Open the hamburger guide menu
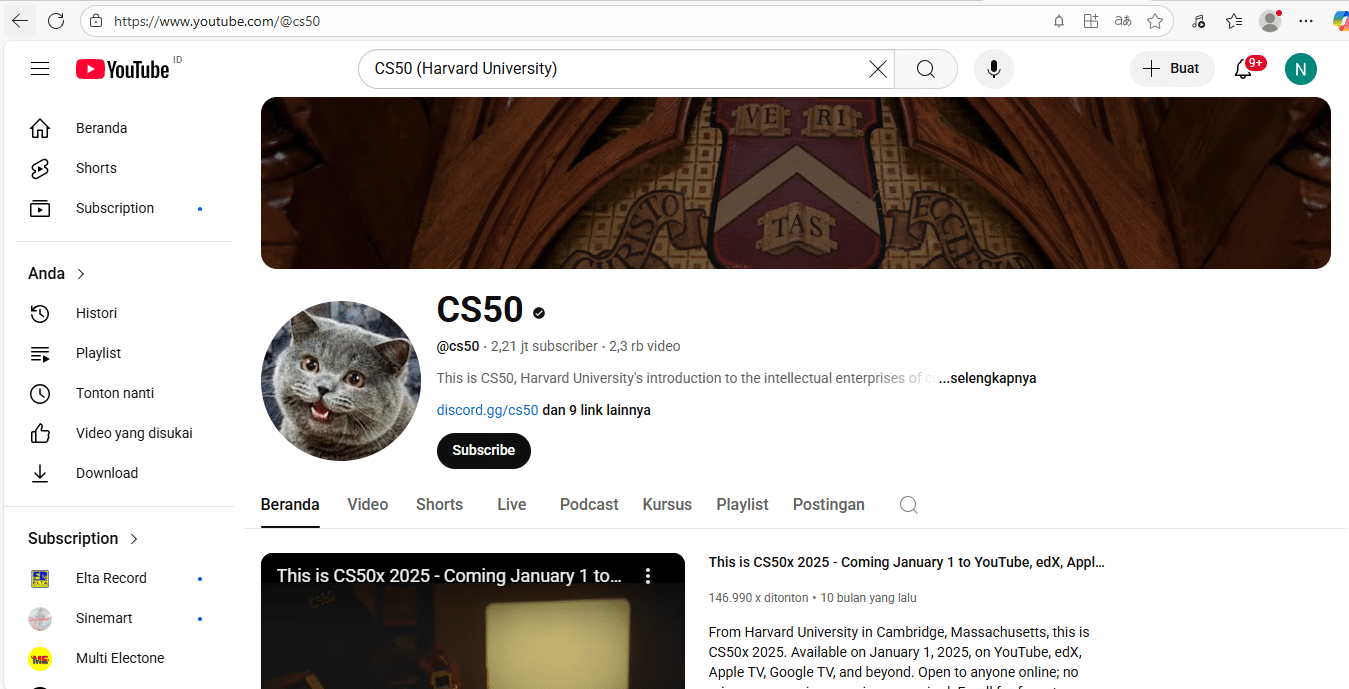1349x689 pixels. pyautogui.click(x=40, y=69)
